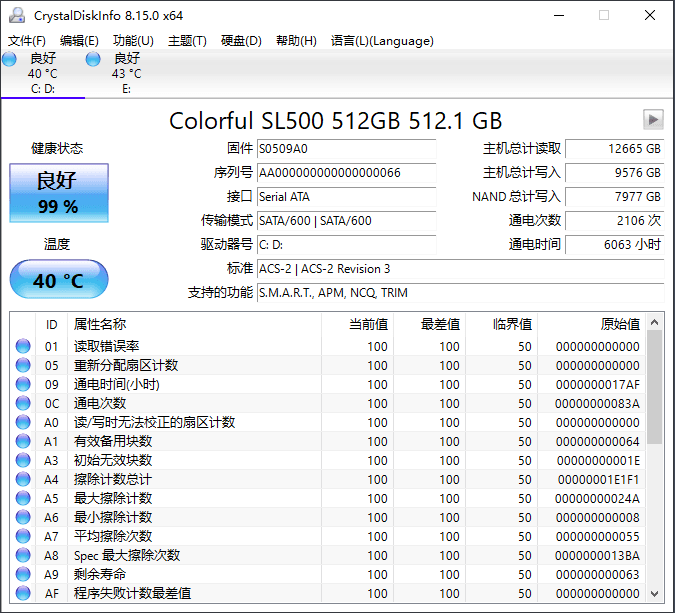Click the ID column header
Viewport: 675px width, 613px height.
51,324
